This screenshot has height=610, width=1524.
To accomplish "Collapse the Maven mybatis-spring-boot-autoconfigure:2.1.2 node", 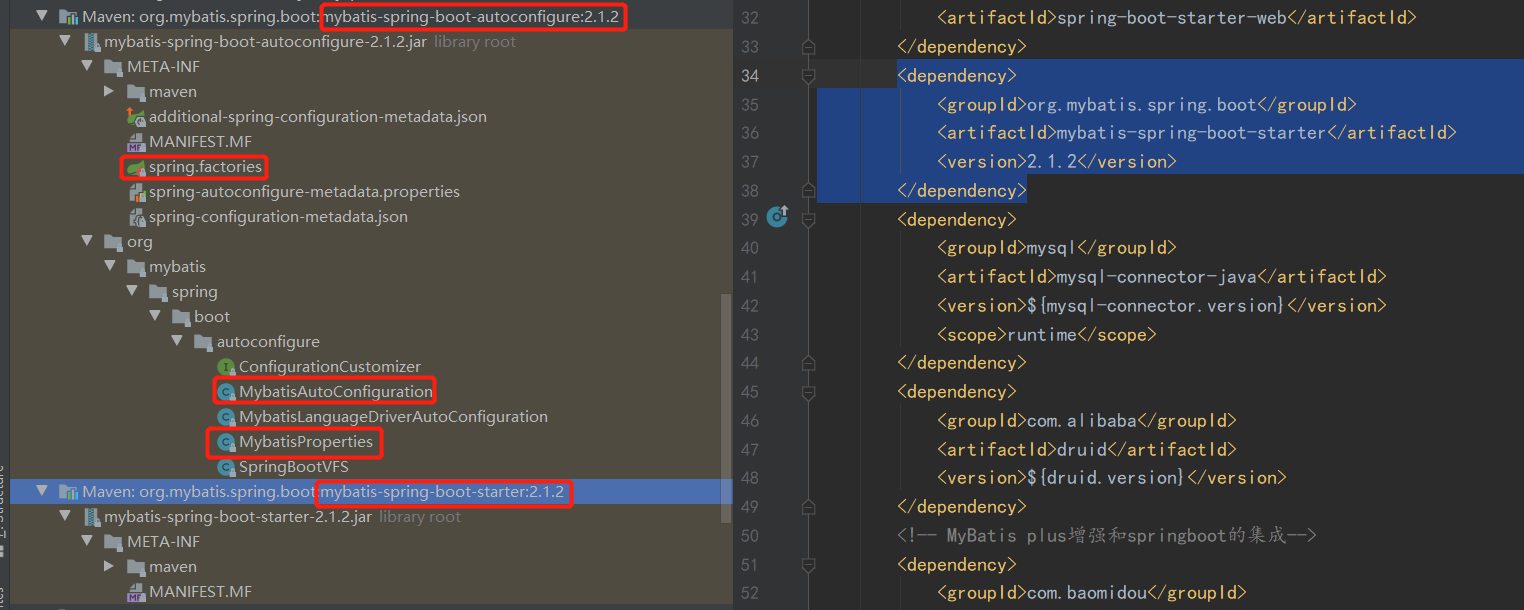I will point(42,17).
